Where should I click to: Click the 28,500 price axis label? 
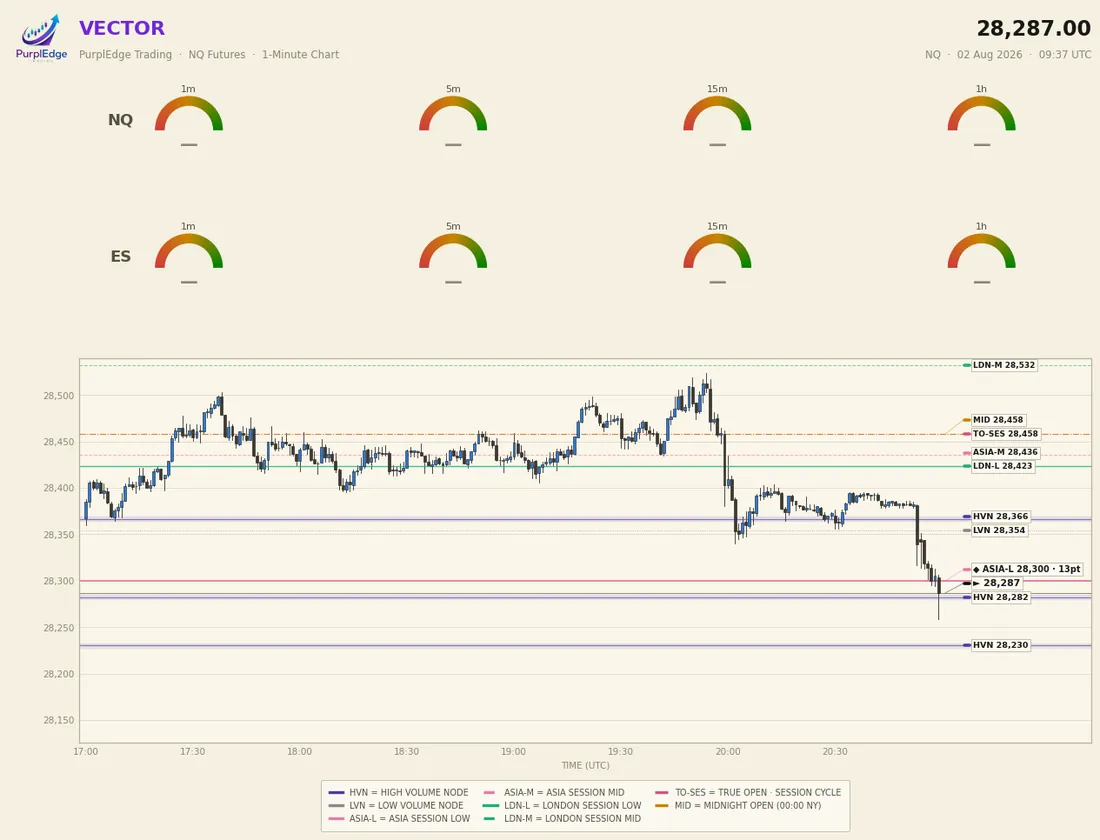coord(58,396)
